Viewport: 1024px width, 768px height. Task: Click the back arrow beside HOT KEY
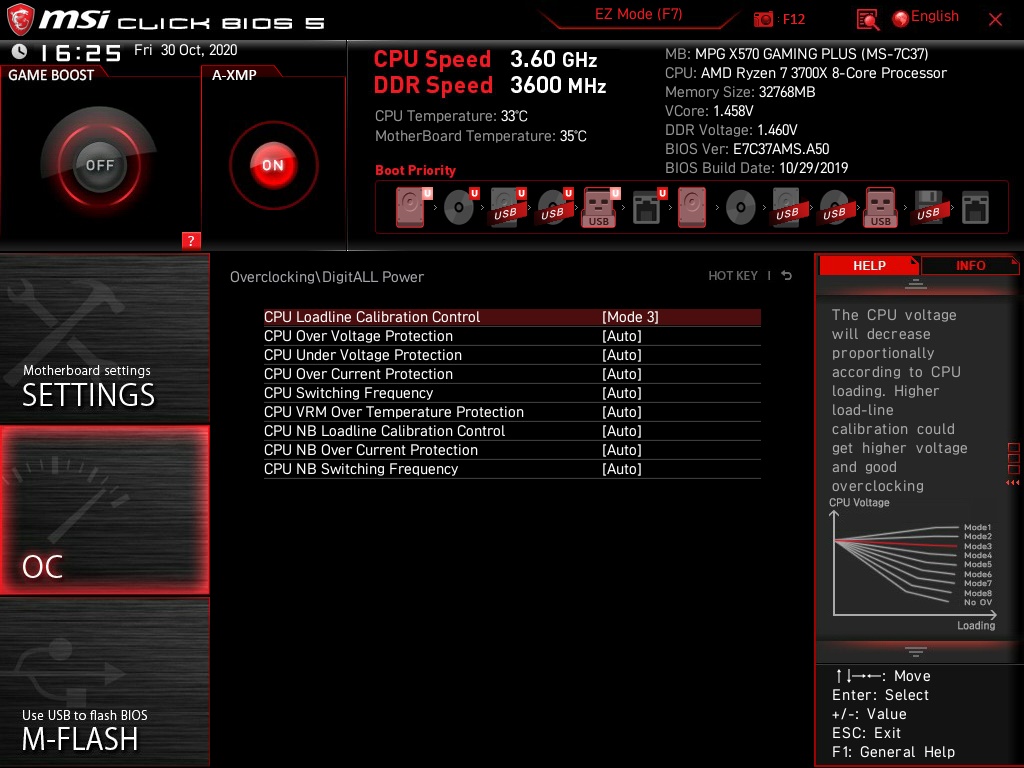pos(787,276)
